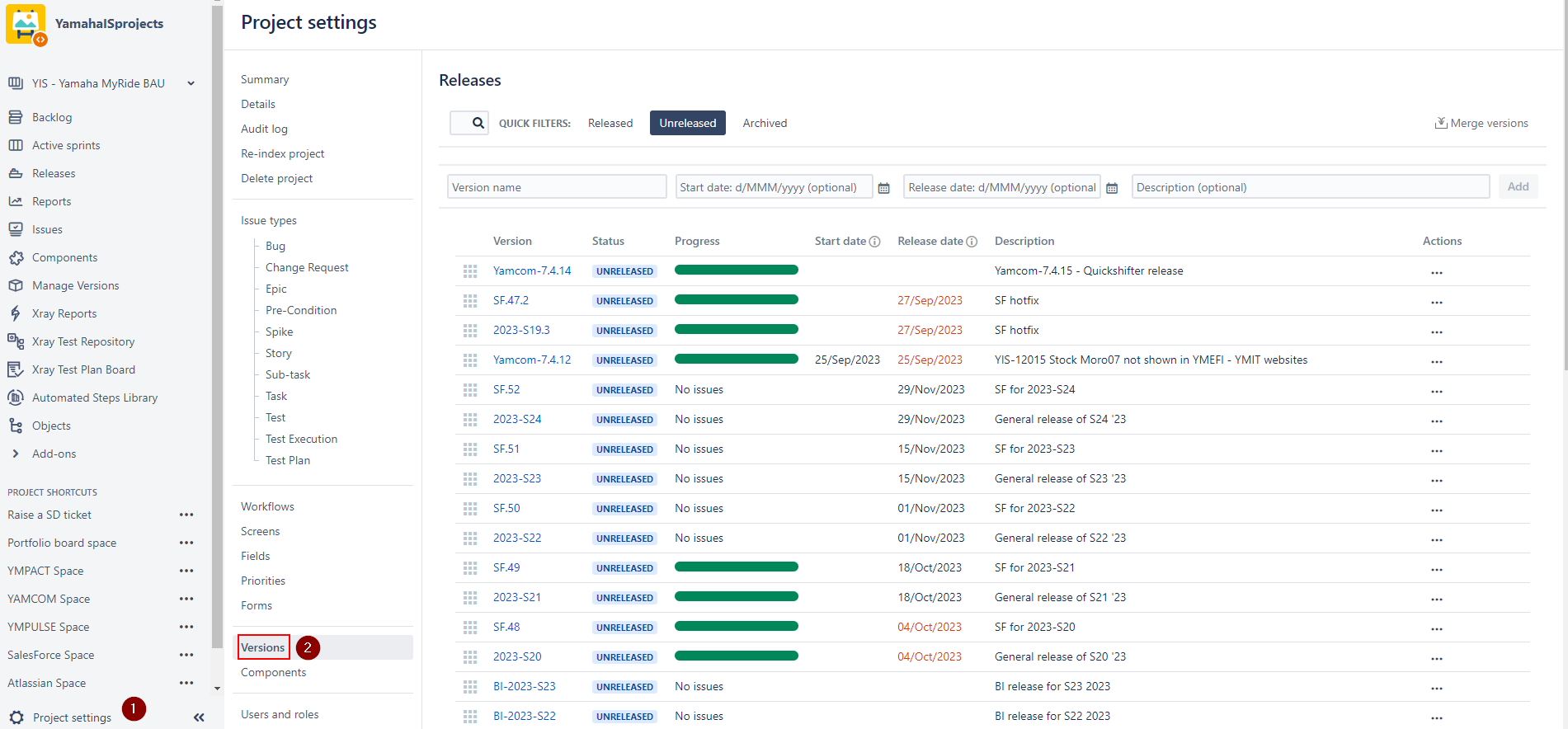Click the Add version button

click(1518, 186)
